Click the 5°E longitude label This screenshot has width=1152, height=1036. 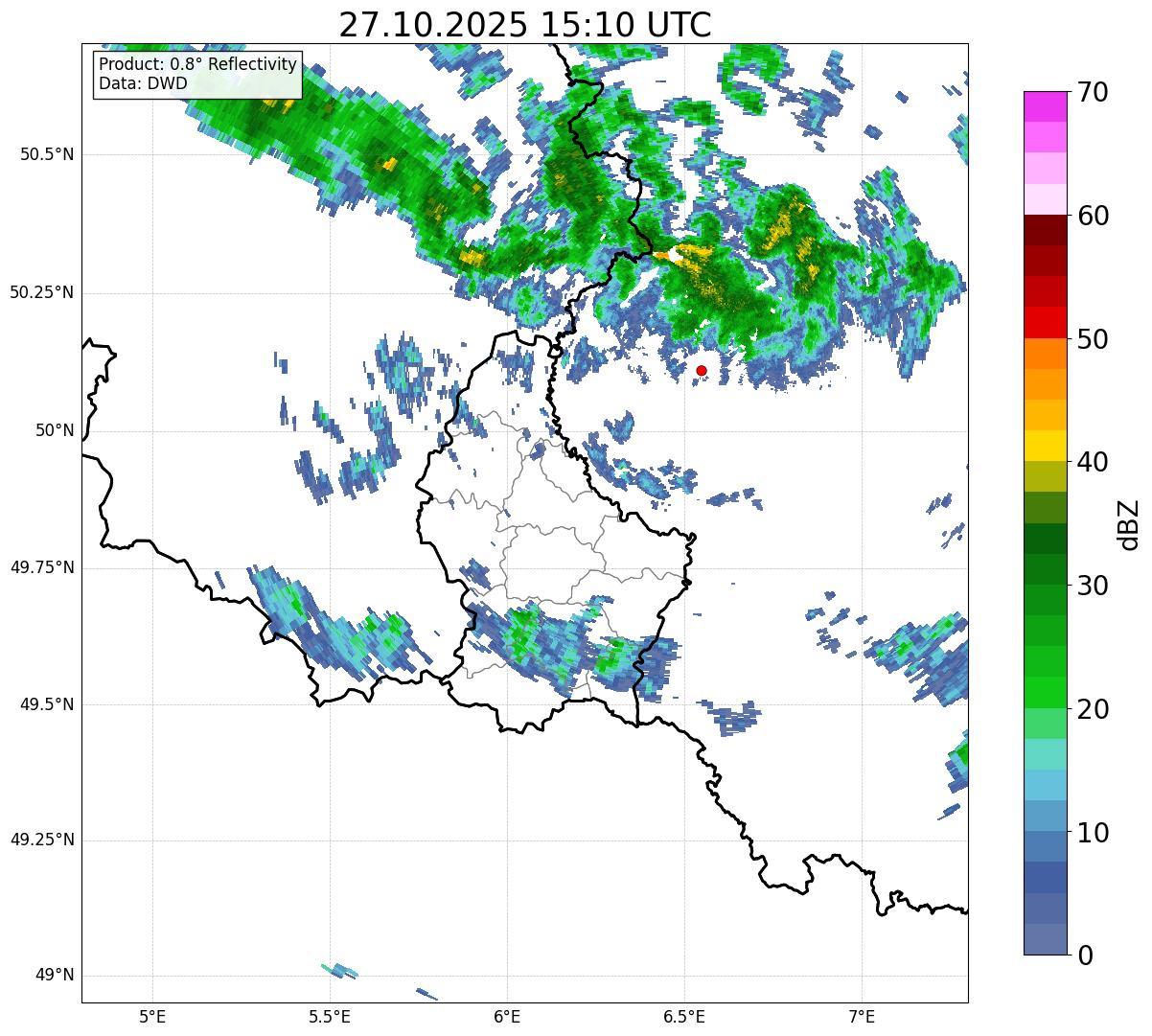pos(152,1016)
